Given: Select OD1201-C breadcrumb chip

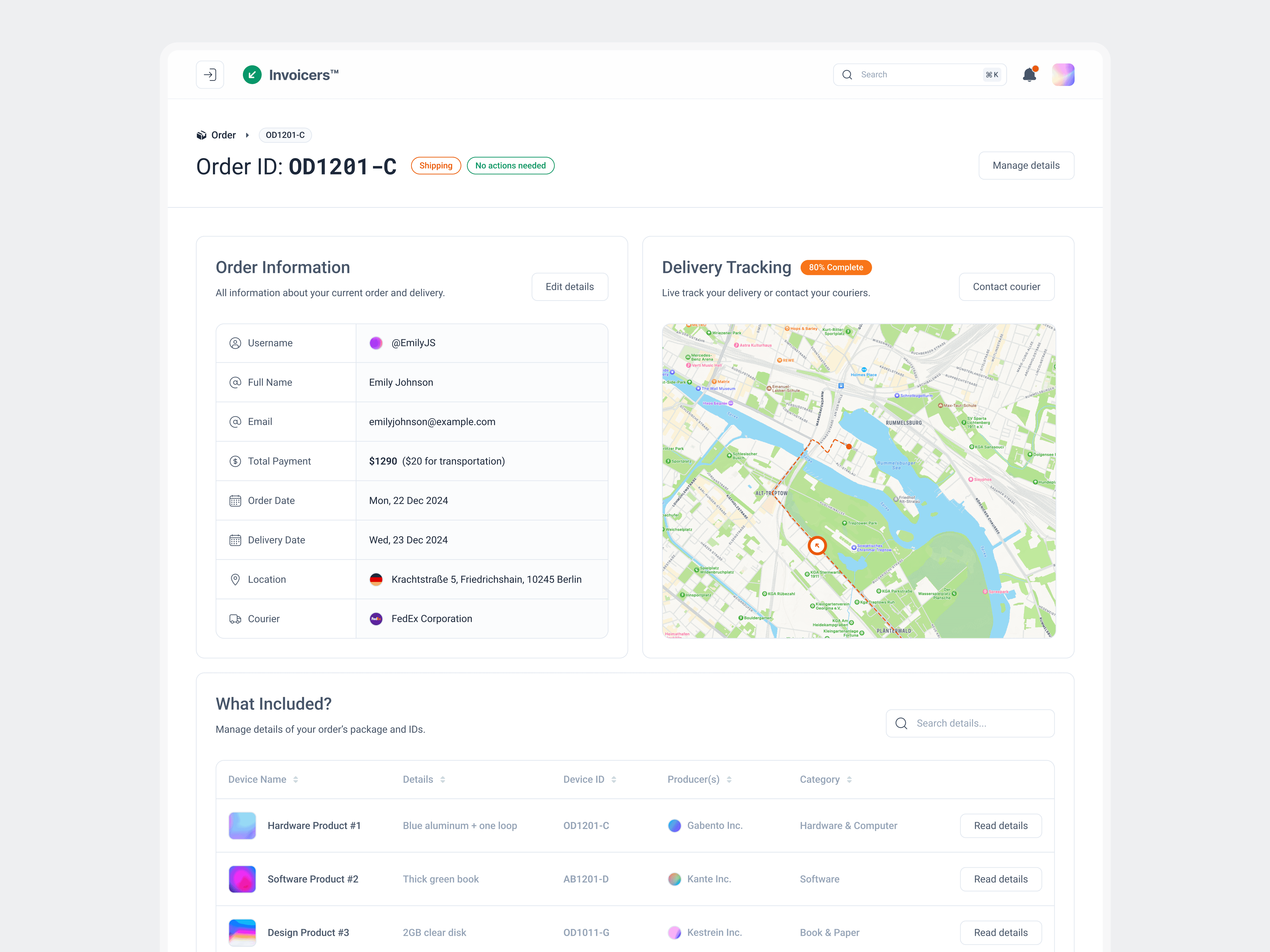Looking at the screenshot, I should (285, 135).
